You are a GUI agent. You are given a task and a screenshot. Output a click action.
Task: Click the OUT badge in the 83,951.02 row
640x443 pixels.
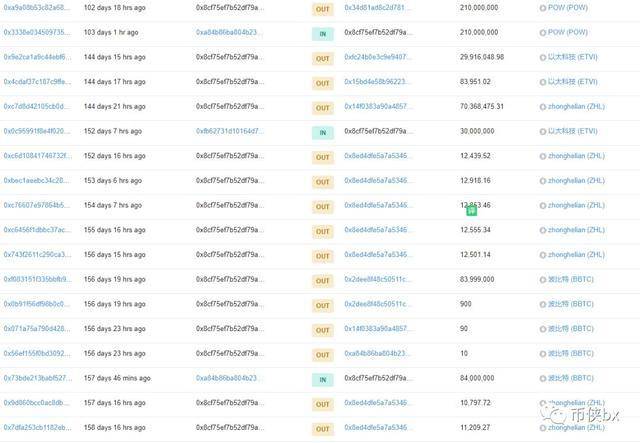322,82
